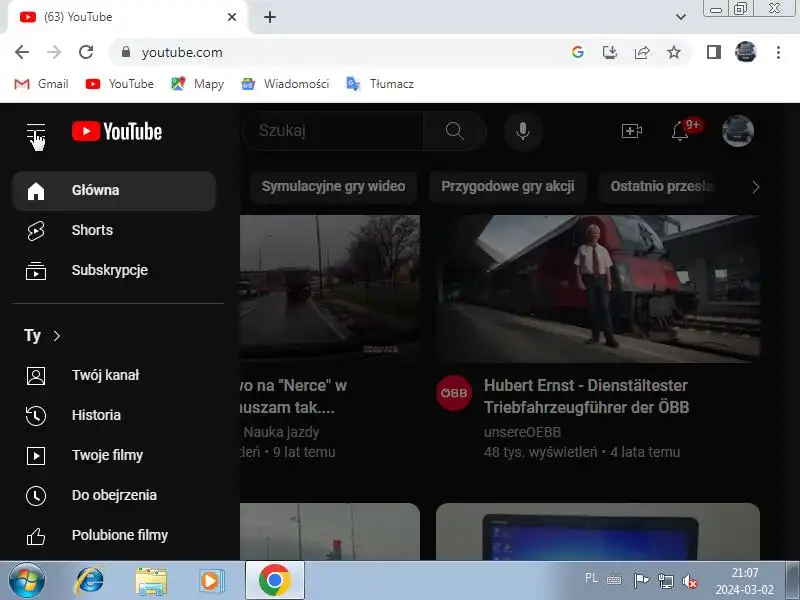Image resolution: width=800 pixels, height=600 pixels.
Task: Expand the Ty section chevron
Action: coord(57,336)
